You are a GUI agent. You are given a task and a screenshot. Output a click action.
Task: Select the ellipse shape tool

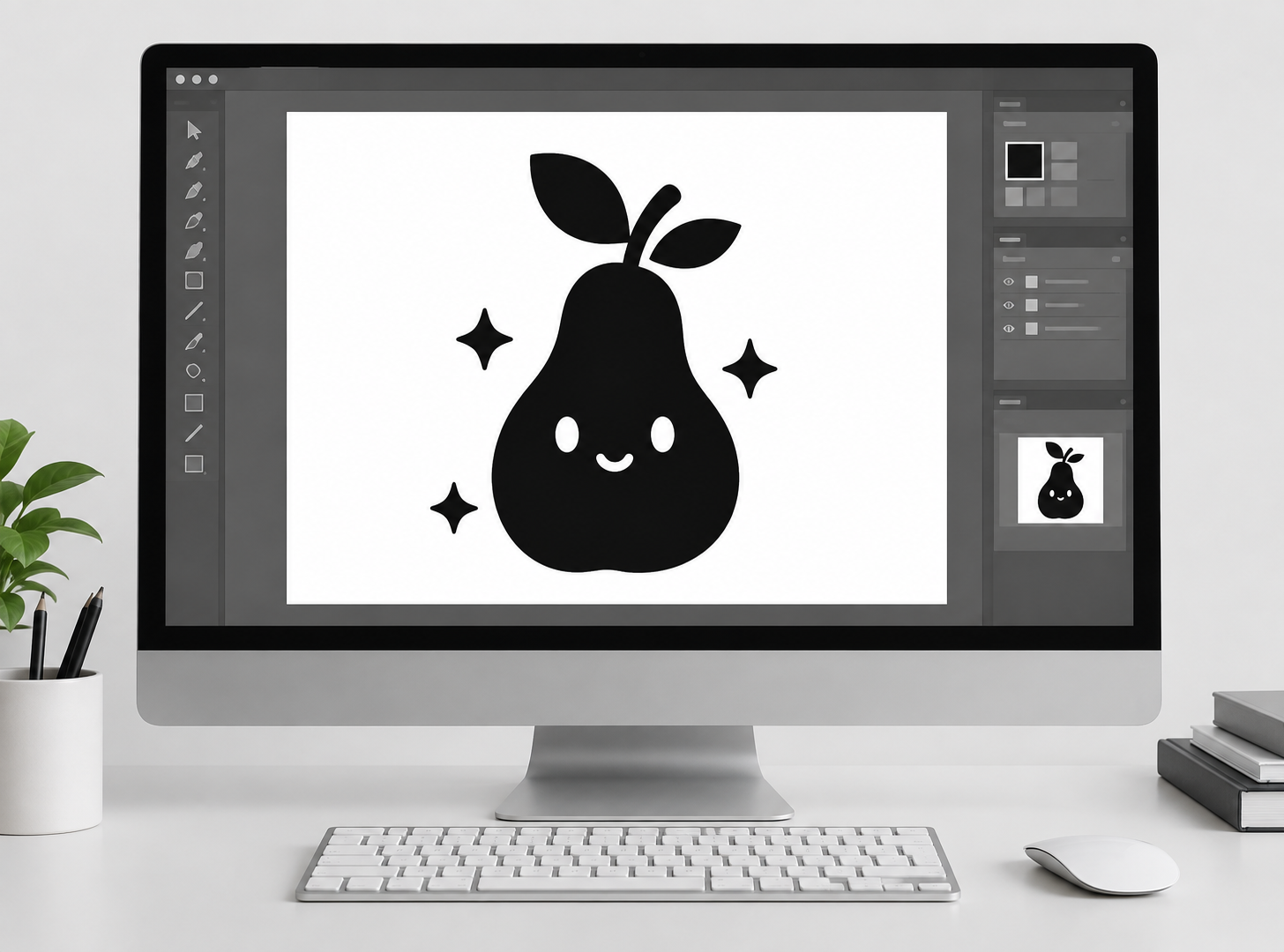coord(194,371)
